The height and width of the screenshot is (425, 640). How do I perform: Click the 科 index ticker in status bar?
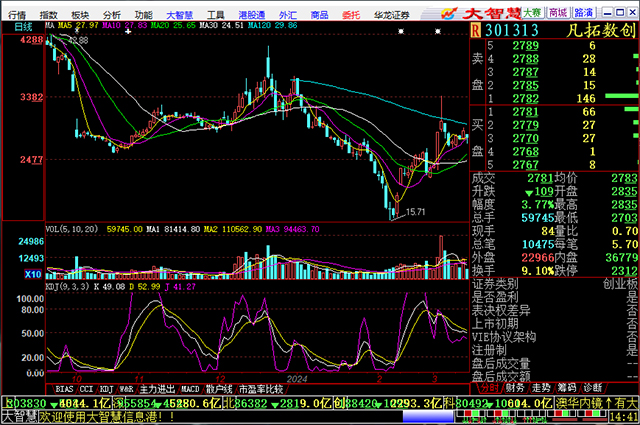click(x=499, y=404)
